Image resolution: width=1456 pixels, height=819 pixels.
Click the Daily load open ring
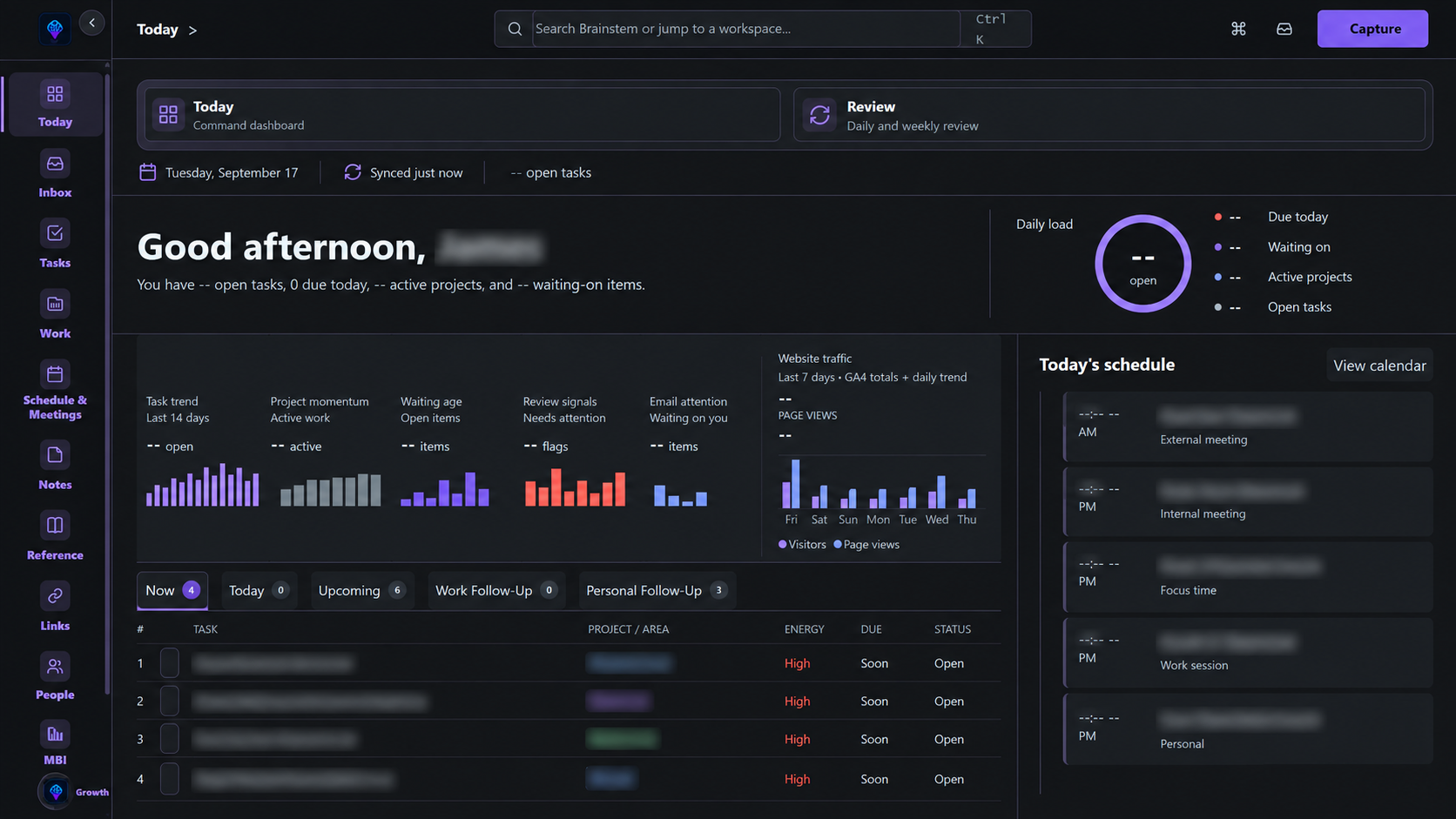[x=1143, y=264]
